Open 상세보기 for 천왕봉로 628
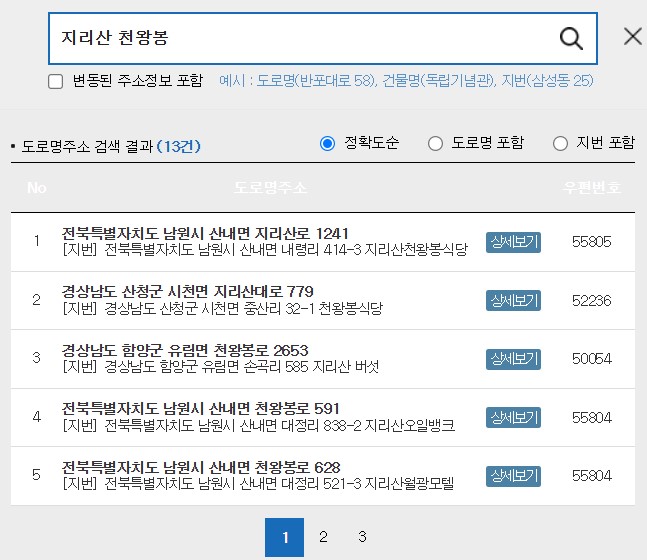This screenshot has width=647, height=560. tap(513, 476)
